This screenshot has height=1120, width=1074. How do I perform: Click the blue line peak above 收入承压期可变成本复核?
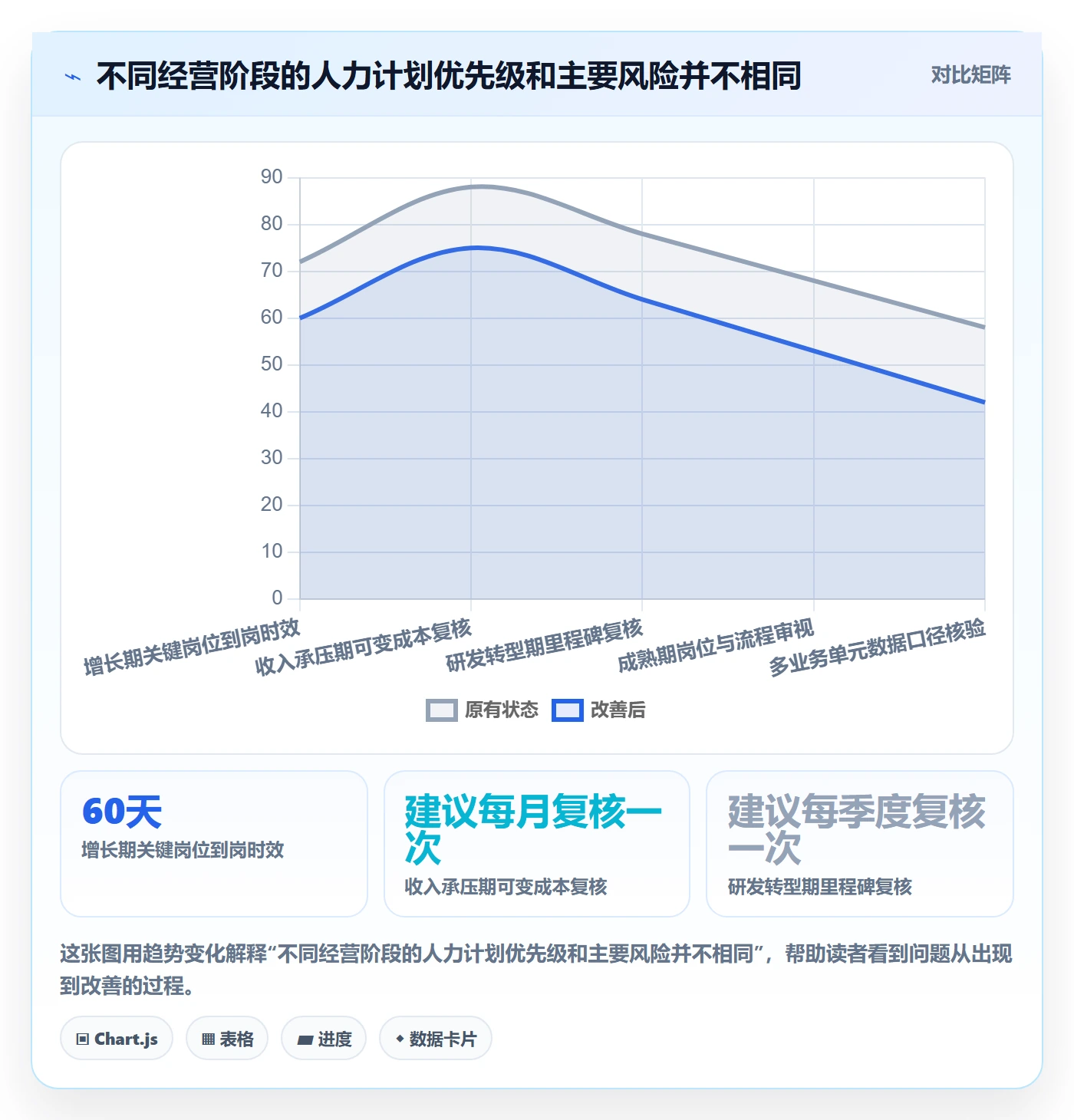[476, 247]
